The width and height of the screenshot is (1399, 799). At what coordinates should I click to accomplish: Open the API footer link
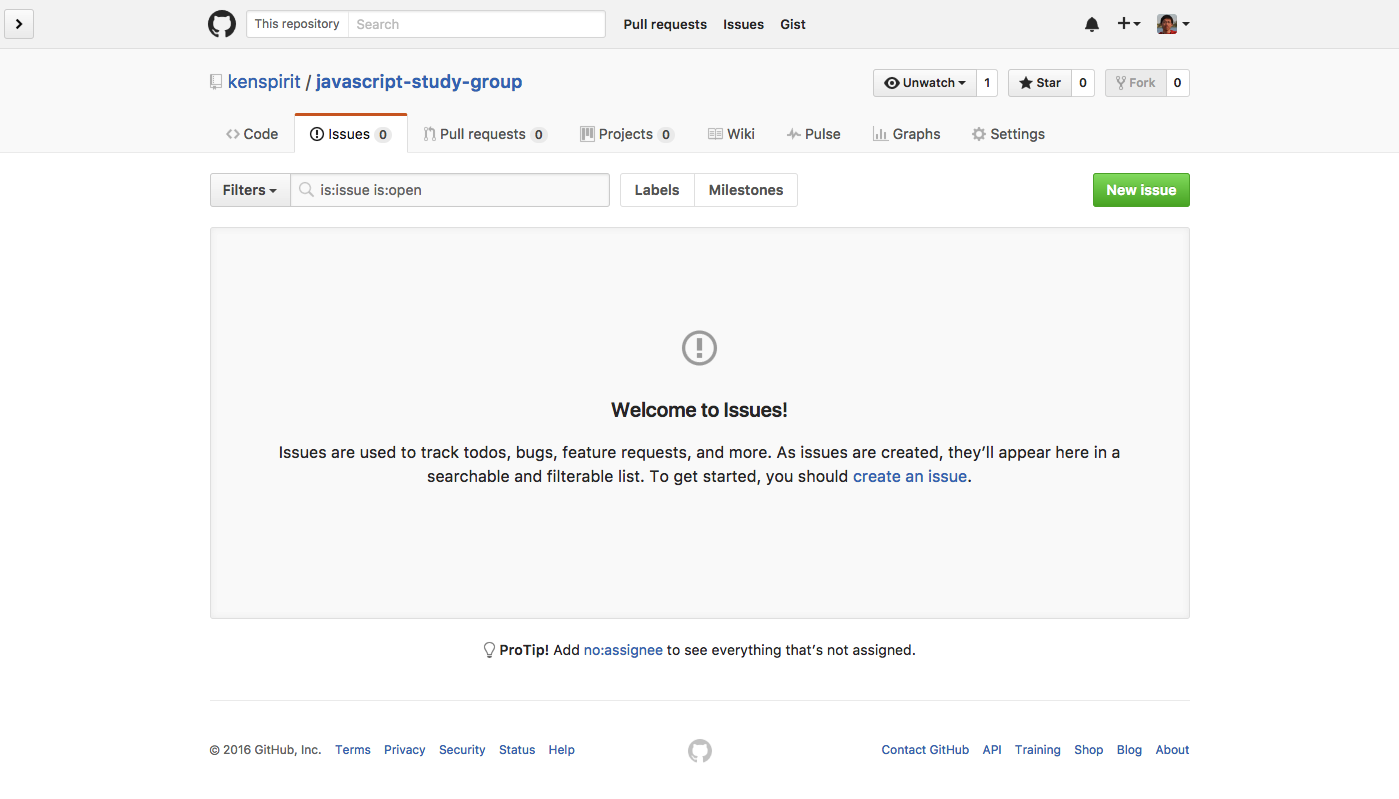(992, 750)
